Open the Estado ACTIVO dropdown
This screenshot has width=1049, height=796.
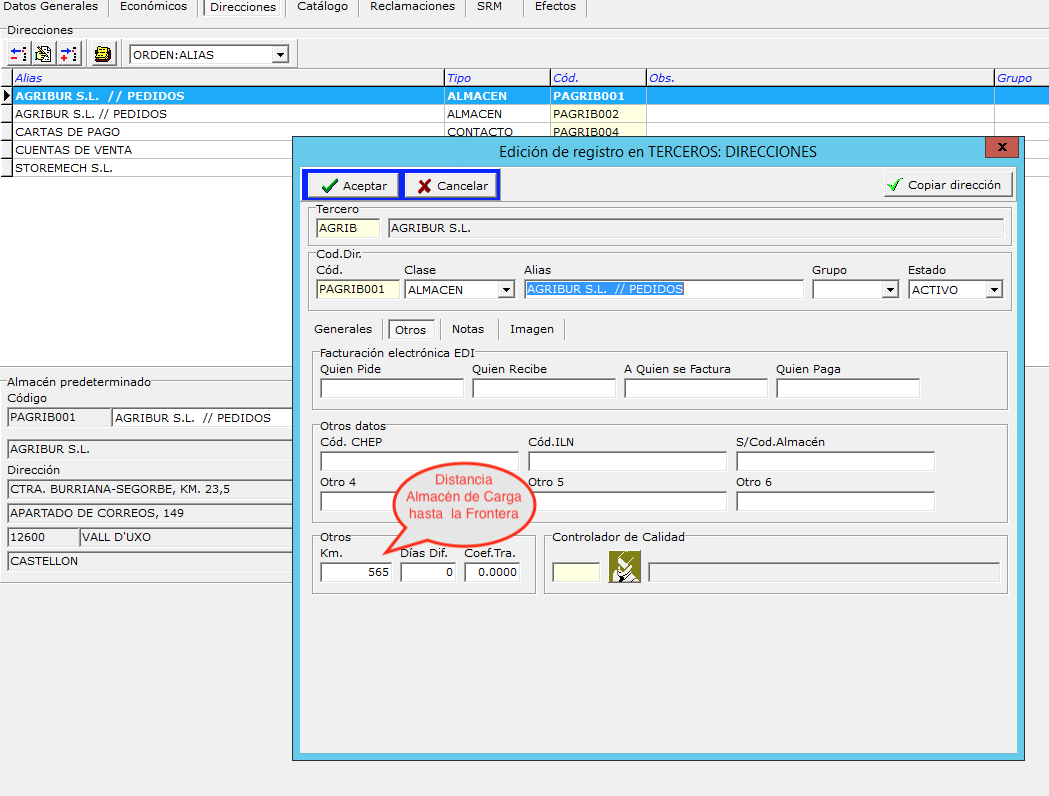tap(994, 290)
